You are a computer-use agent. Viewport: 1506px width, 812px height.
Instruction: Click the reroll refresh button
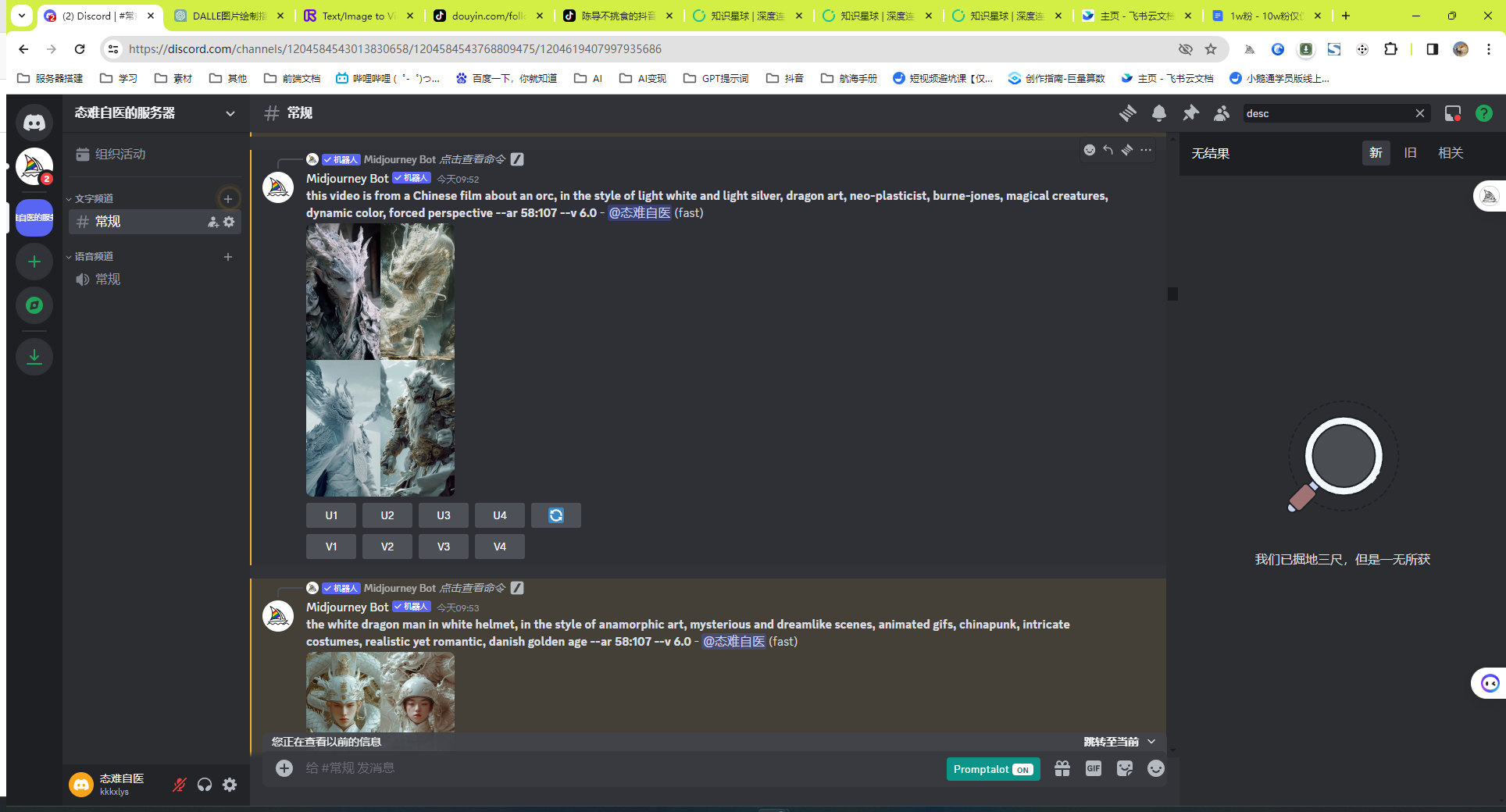tap(556, 515)
